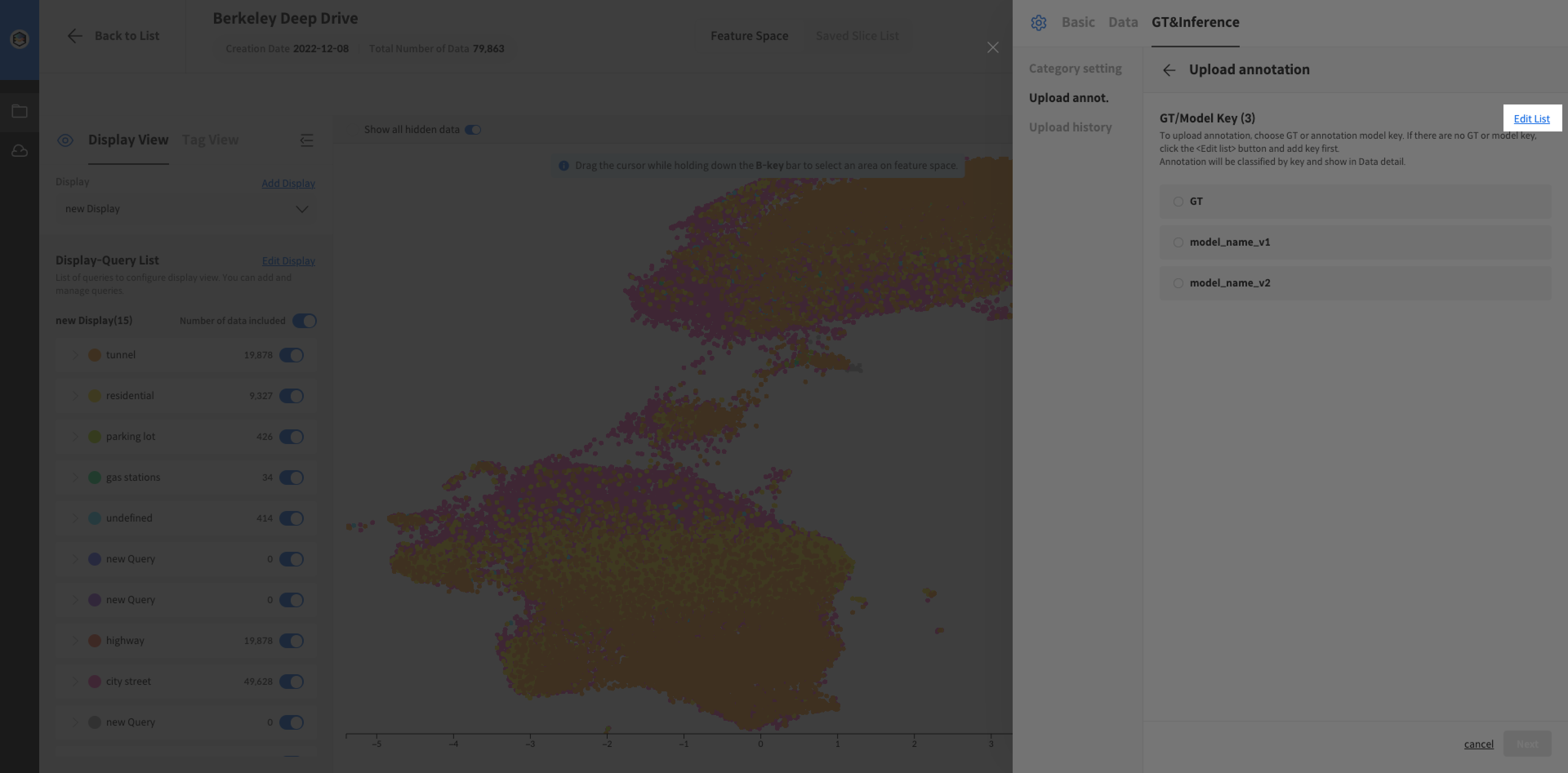Toggle the highway query switch
Viewport: 1568px width, 773px height.
292,640
